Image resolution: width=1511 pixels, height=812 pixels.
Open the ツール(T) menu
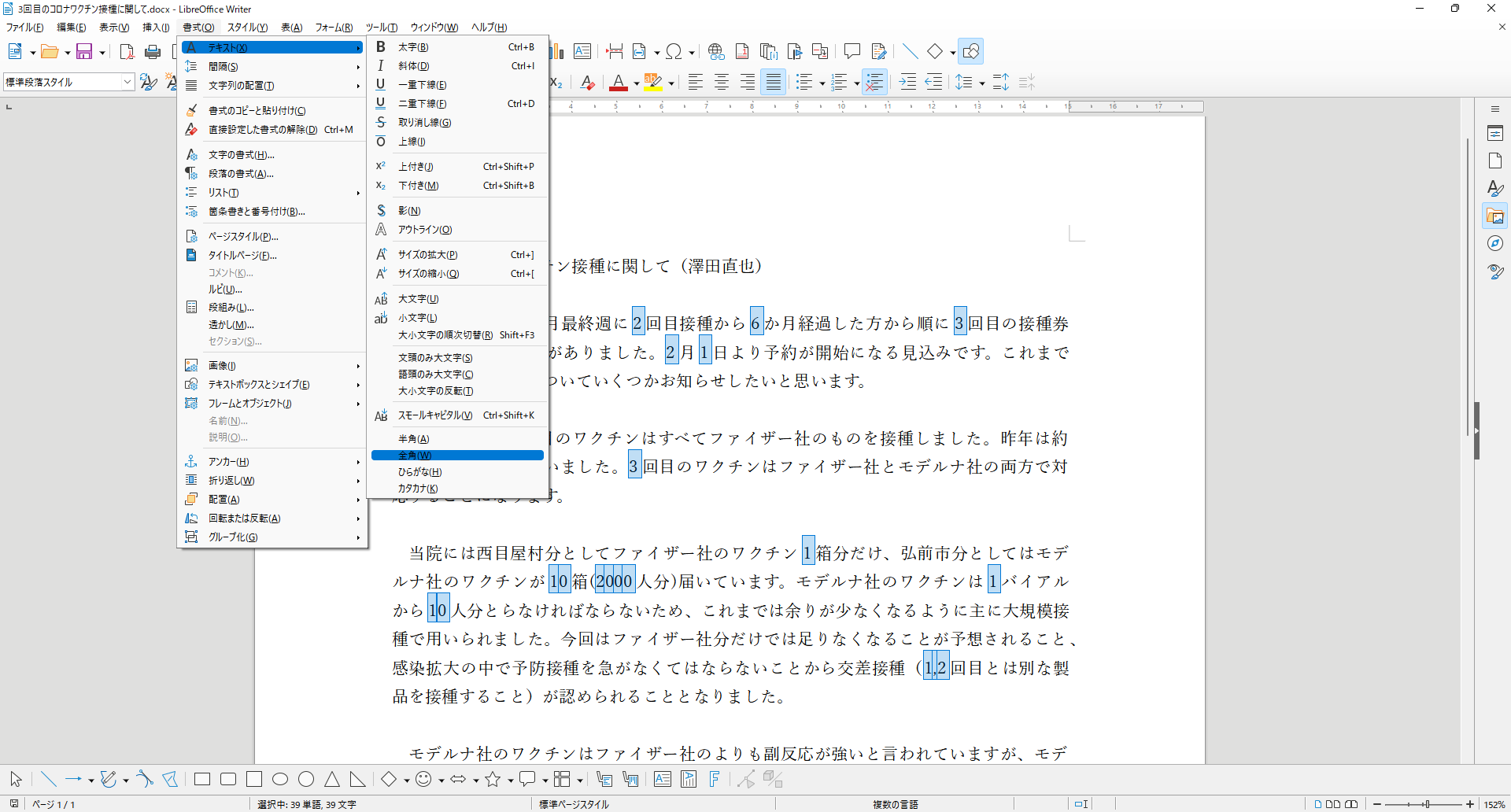coord(381,28)
